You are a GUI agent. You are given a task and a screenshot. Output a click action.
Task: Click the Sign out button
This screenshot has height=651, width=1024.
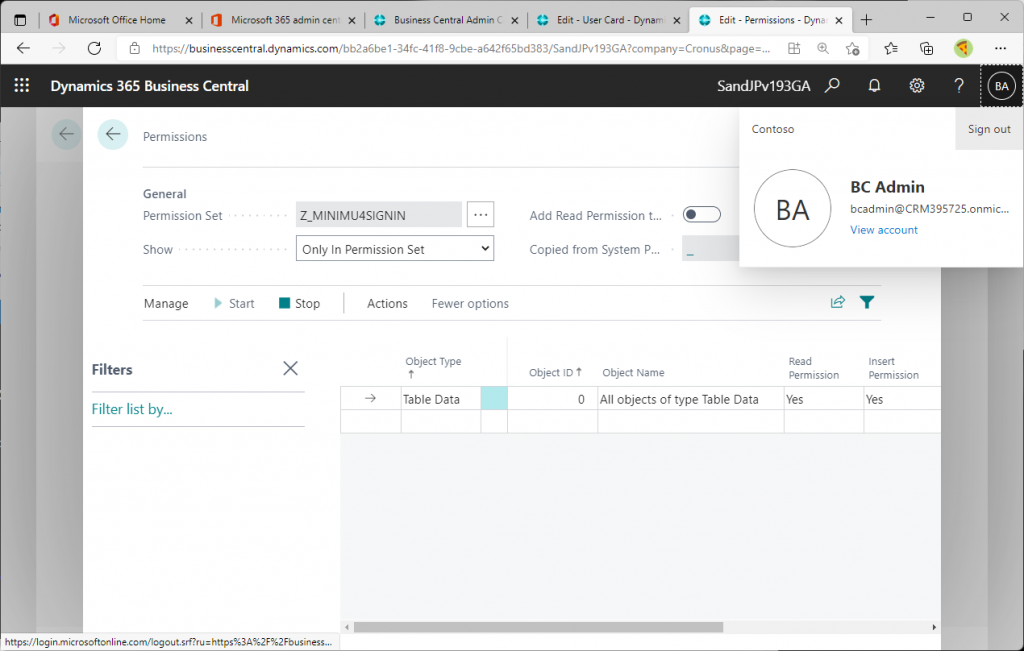[989, 129]
